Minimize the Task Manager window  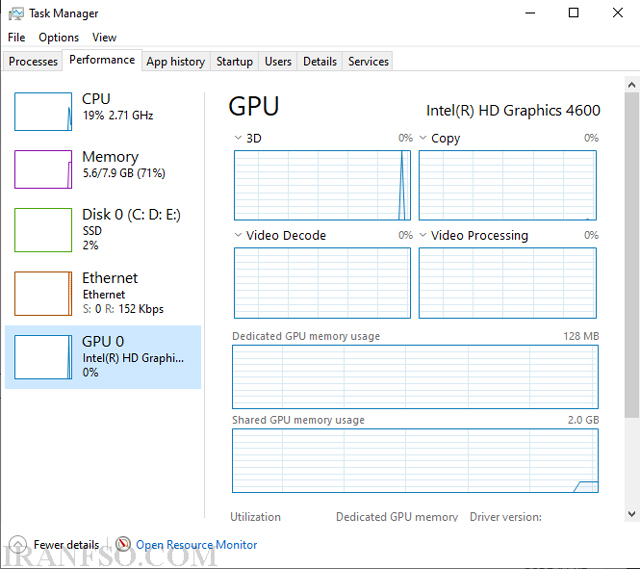tap(530, 13)
